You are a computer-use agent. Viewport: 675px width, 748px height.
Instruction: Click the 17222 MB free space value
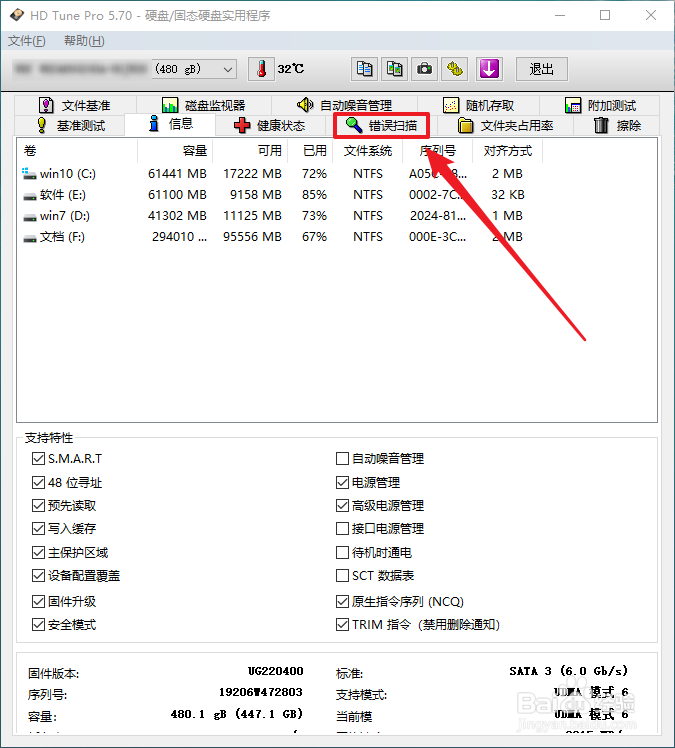252,174
